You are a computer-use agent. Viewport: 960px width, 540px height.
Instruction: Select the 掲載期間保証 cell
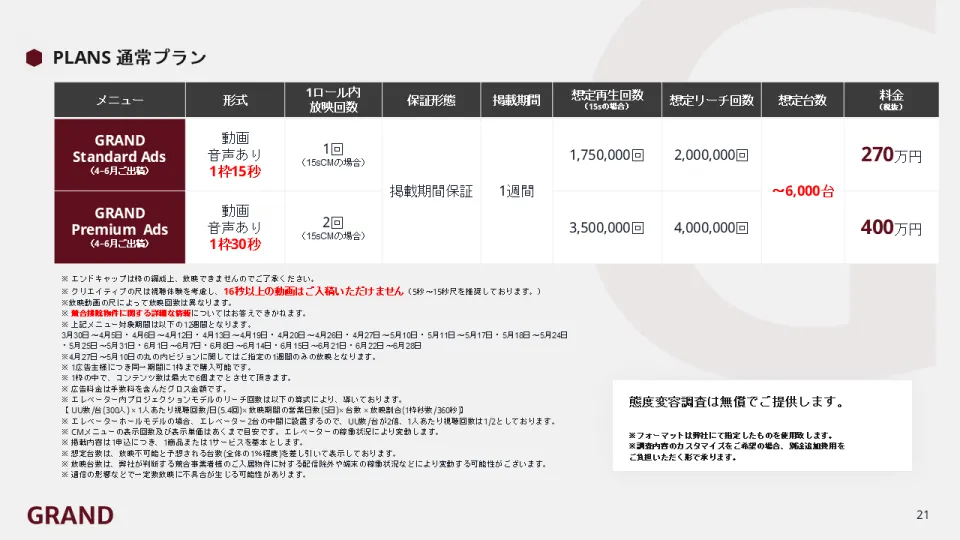(431, 191)
